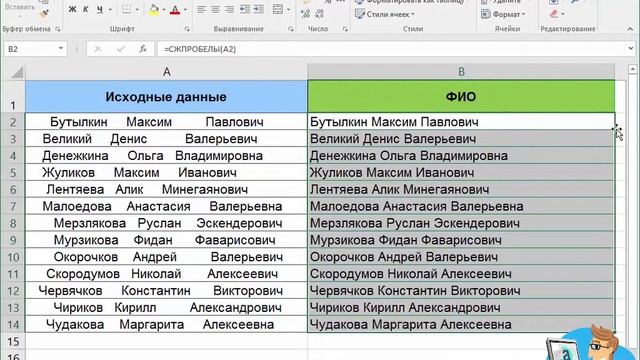
Task: Click vertical scrollbar up arrow
Action: [633, 69]
